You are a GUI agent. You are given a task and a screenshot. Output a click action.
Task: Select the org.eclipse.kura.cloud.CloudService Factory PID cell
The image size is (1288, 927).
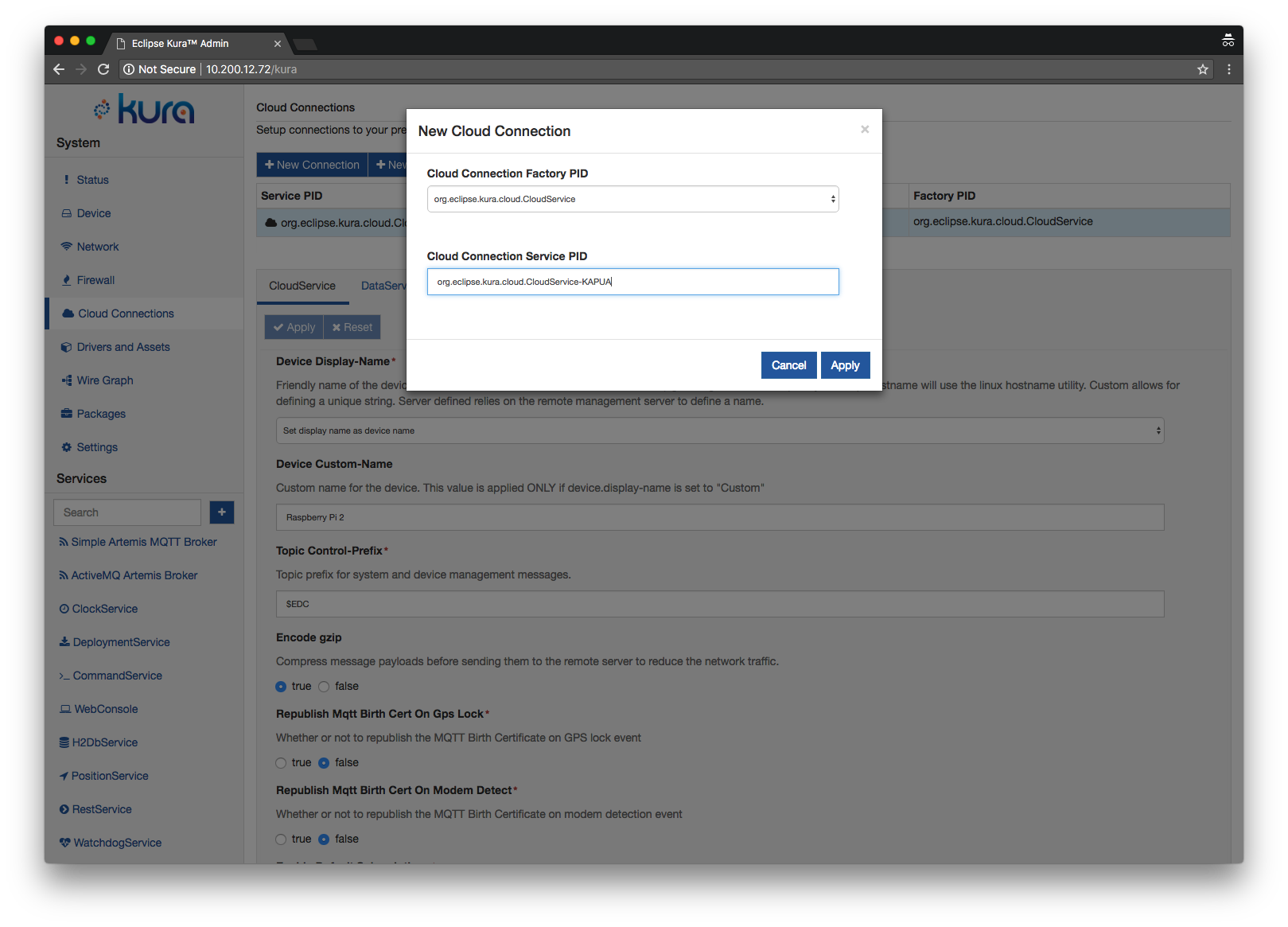(1069, 222)
